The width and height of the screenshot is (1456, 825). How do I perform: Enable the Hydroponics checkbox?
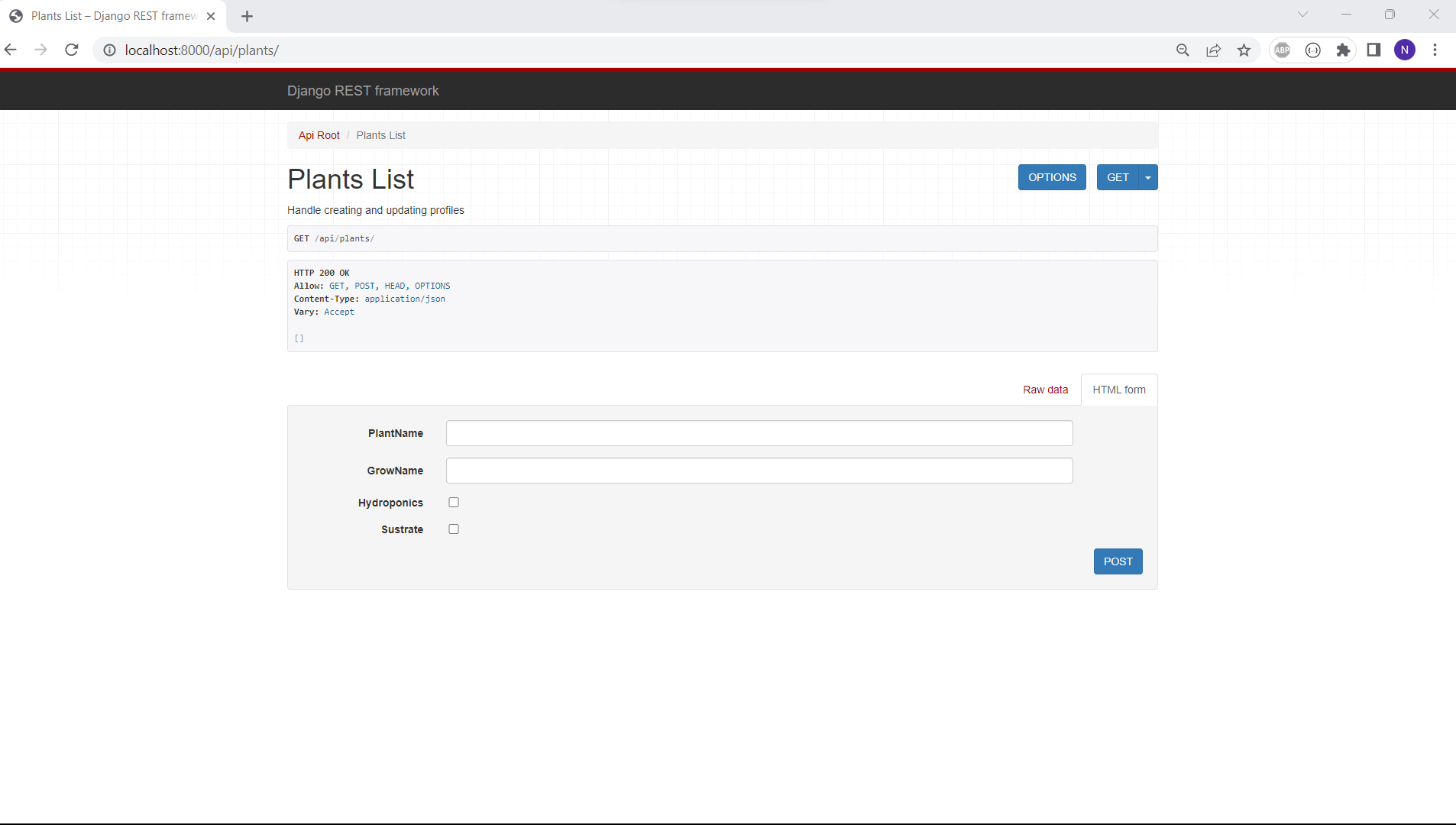(454, 503)
